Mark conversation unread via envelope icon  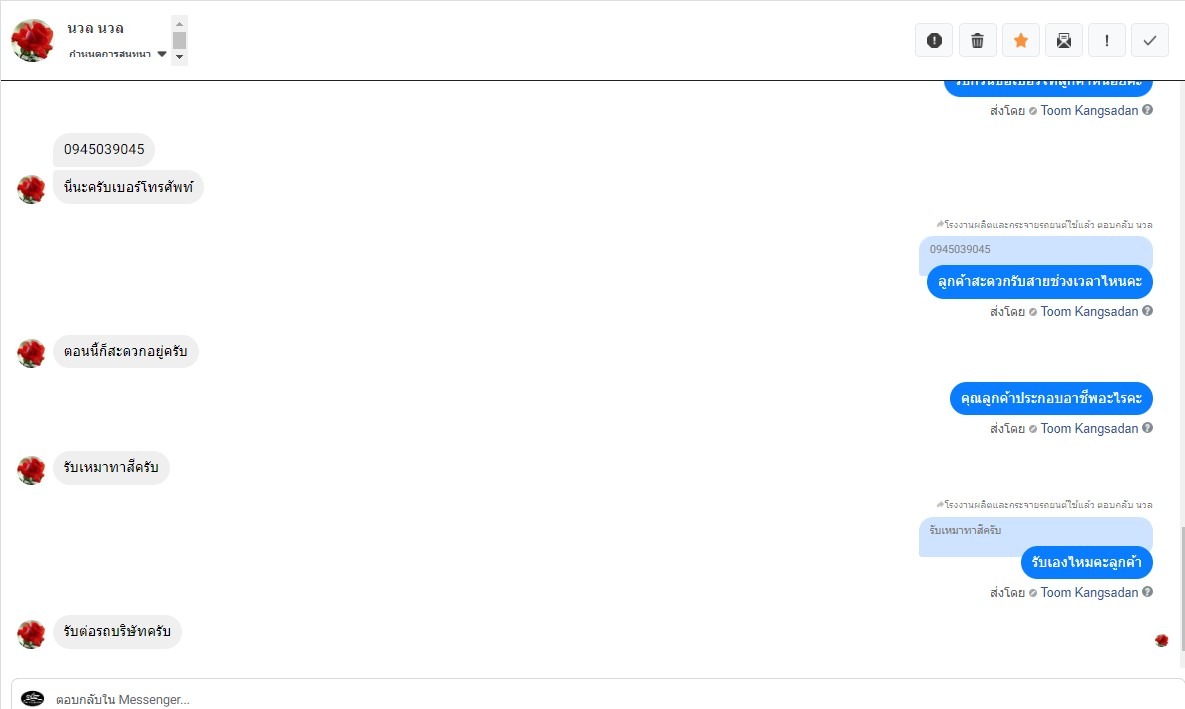1063,40
